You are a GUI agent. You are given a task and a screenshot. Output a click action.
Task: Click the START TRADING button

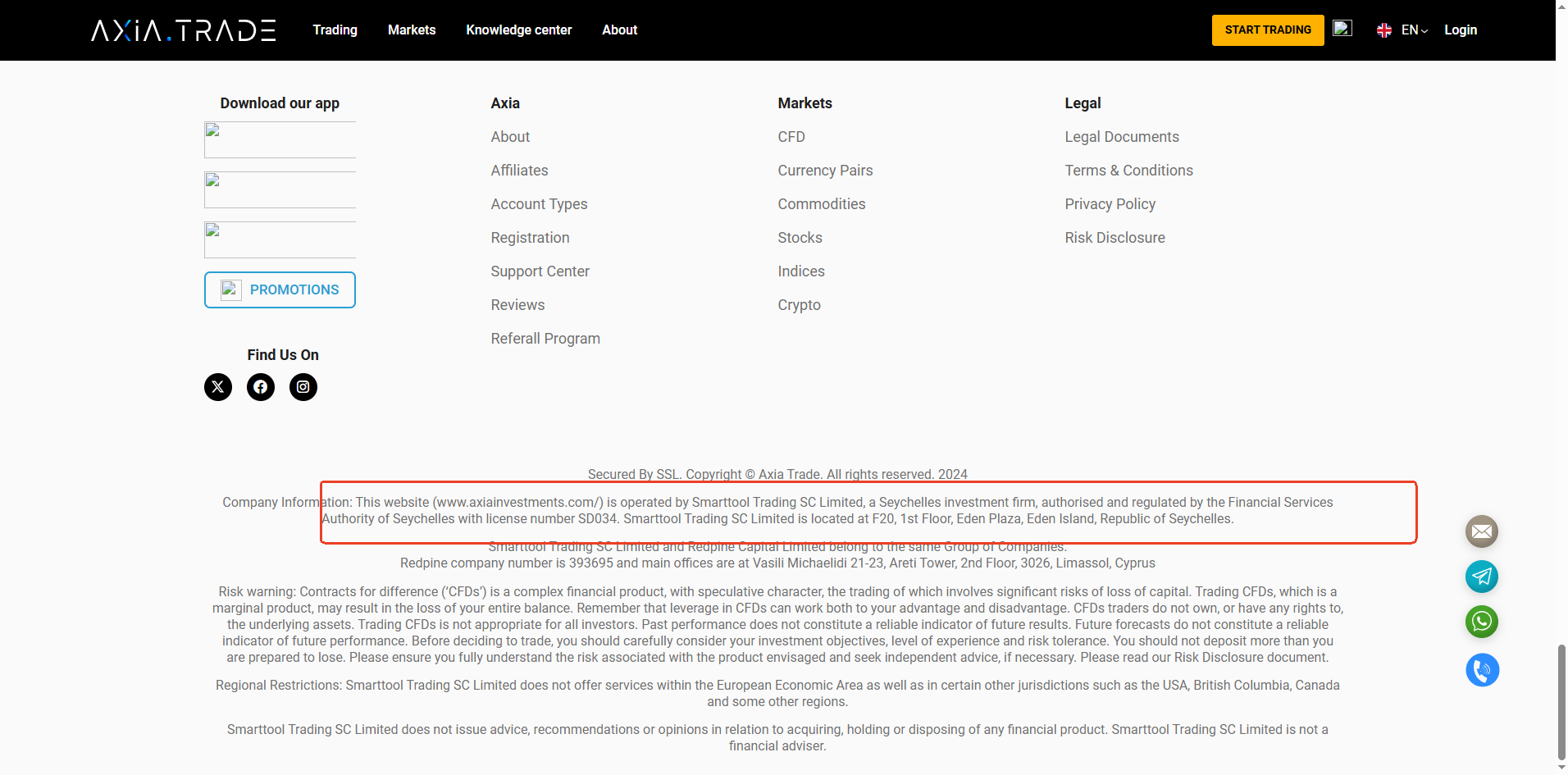(x=1267, y=30)
